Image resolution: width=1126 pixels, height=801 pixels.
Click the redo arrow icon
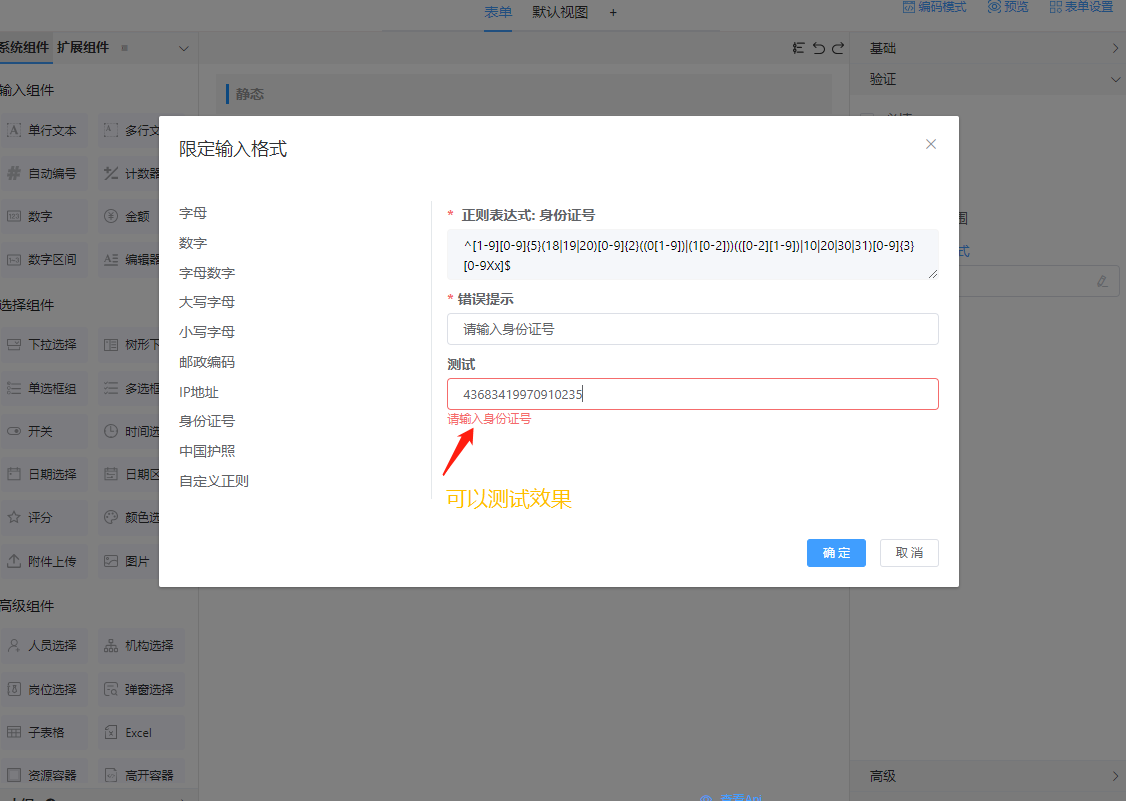(838, 48)
